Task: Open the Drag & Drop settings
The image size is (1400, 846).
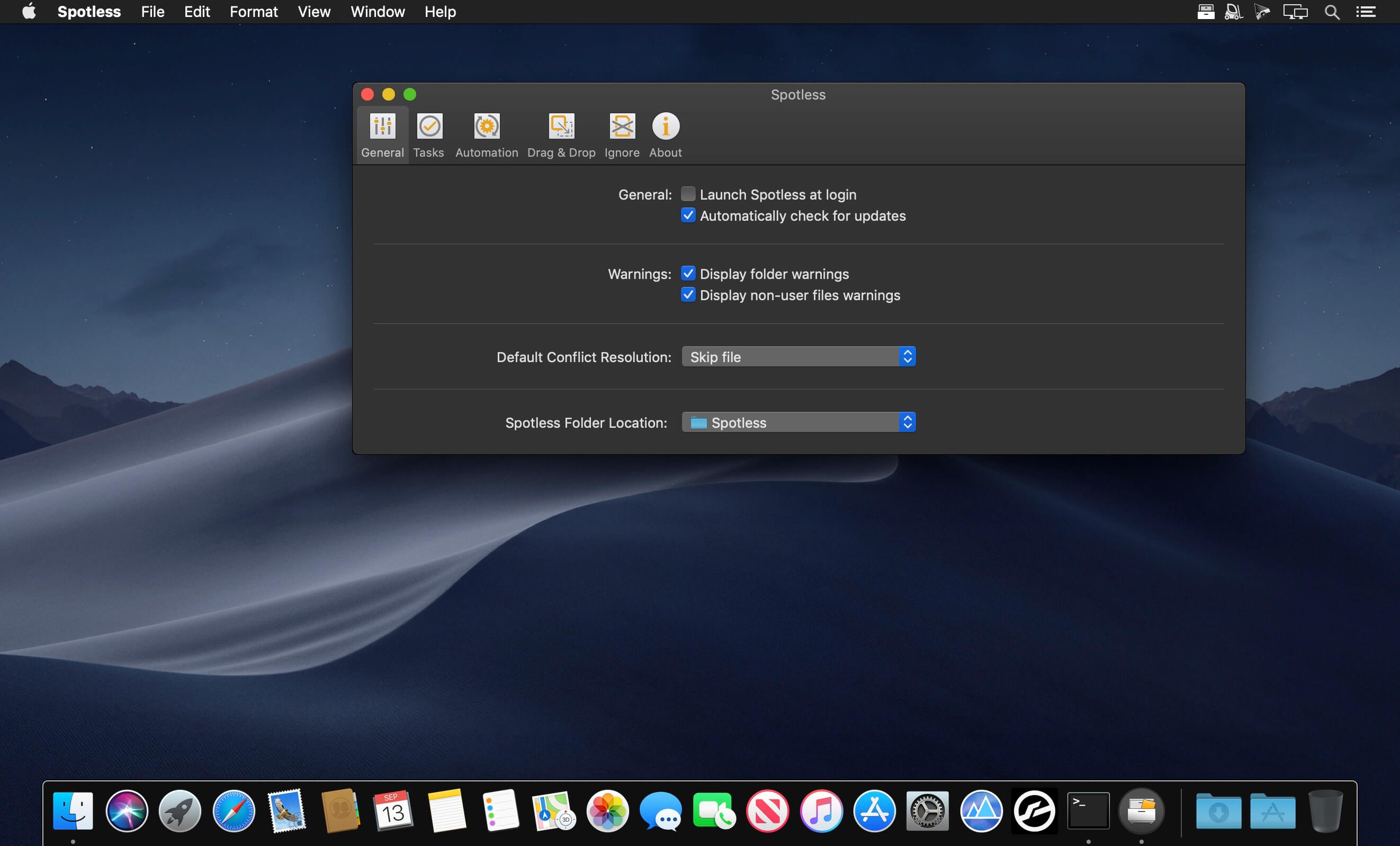Action: tap(561, 135)
